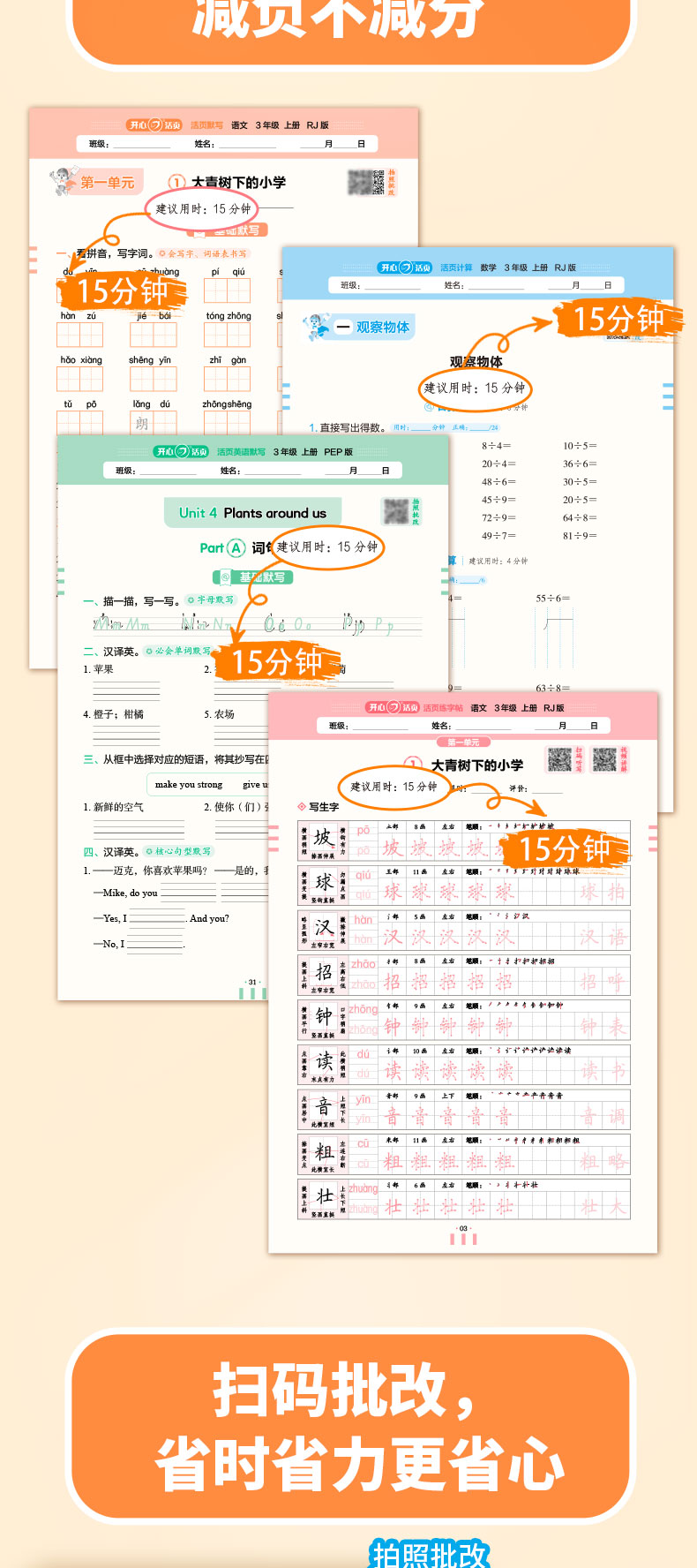Tap the blue 拍照批改 text at the bottom

click(430, 1555)
